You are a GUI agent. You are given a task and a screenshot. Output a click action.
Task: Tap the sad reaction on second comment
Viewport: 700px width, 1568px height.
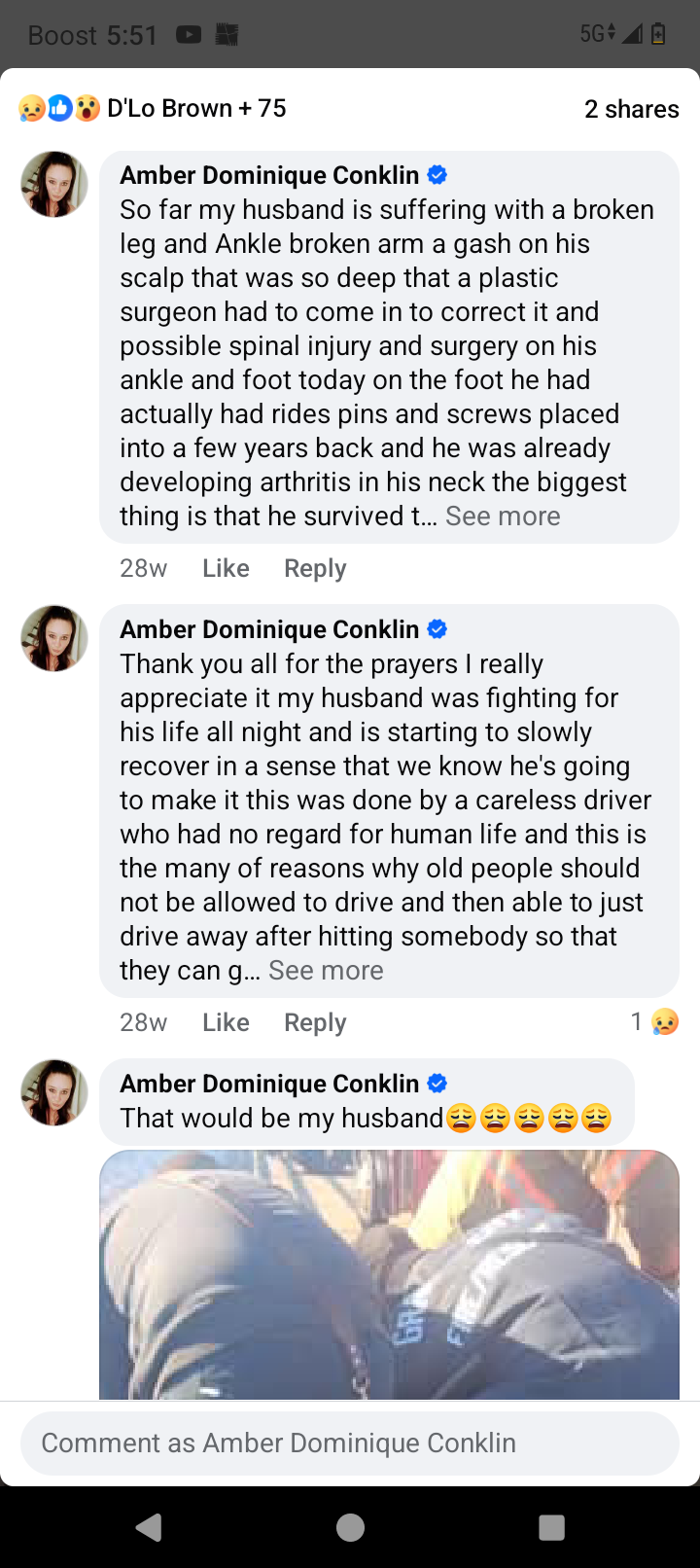[x=665, y=1021]
